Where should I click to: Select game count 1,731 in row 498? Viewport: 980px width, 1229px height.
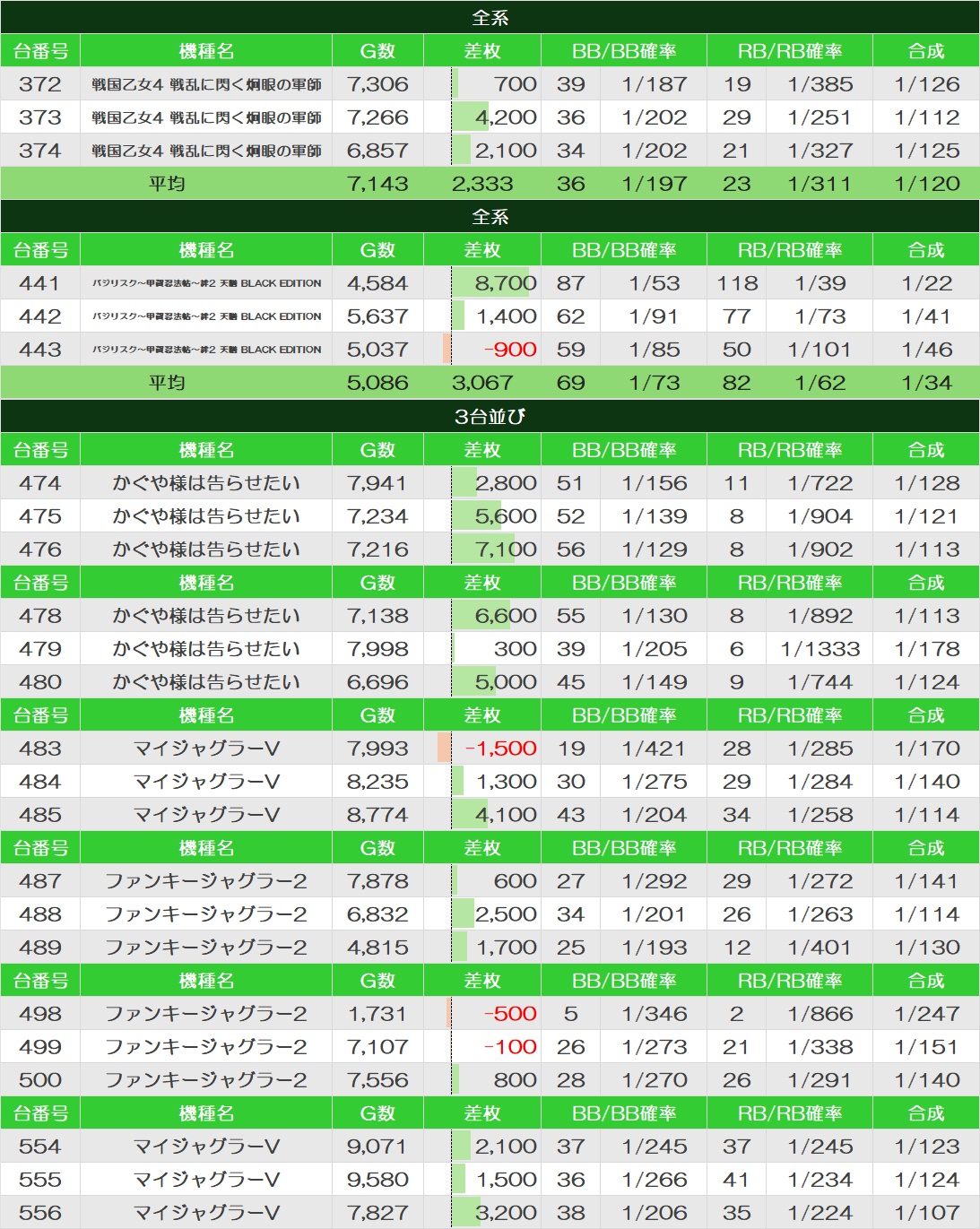(x=377, y=1014)
